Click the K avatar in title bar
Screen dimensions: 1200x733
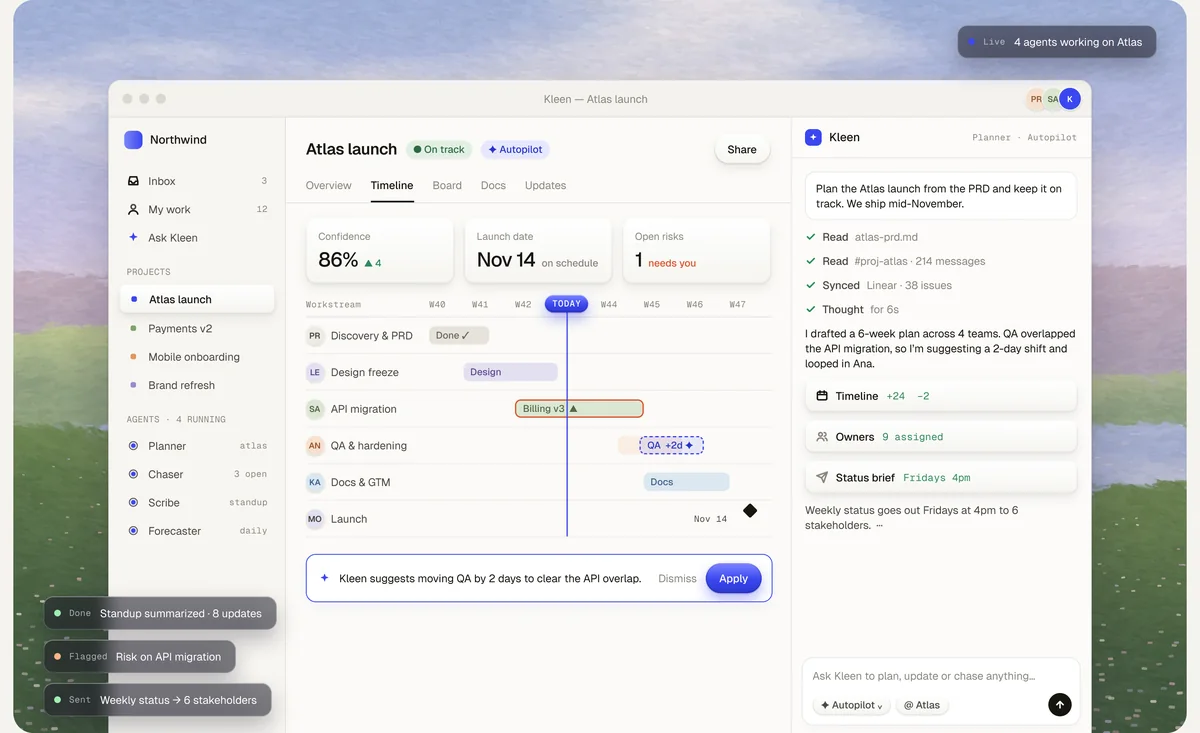pyautogui.click(x=1070, y=99)
